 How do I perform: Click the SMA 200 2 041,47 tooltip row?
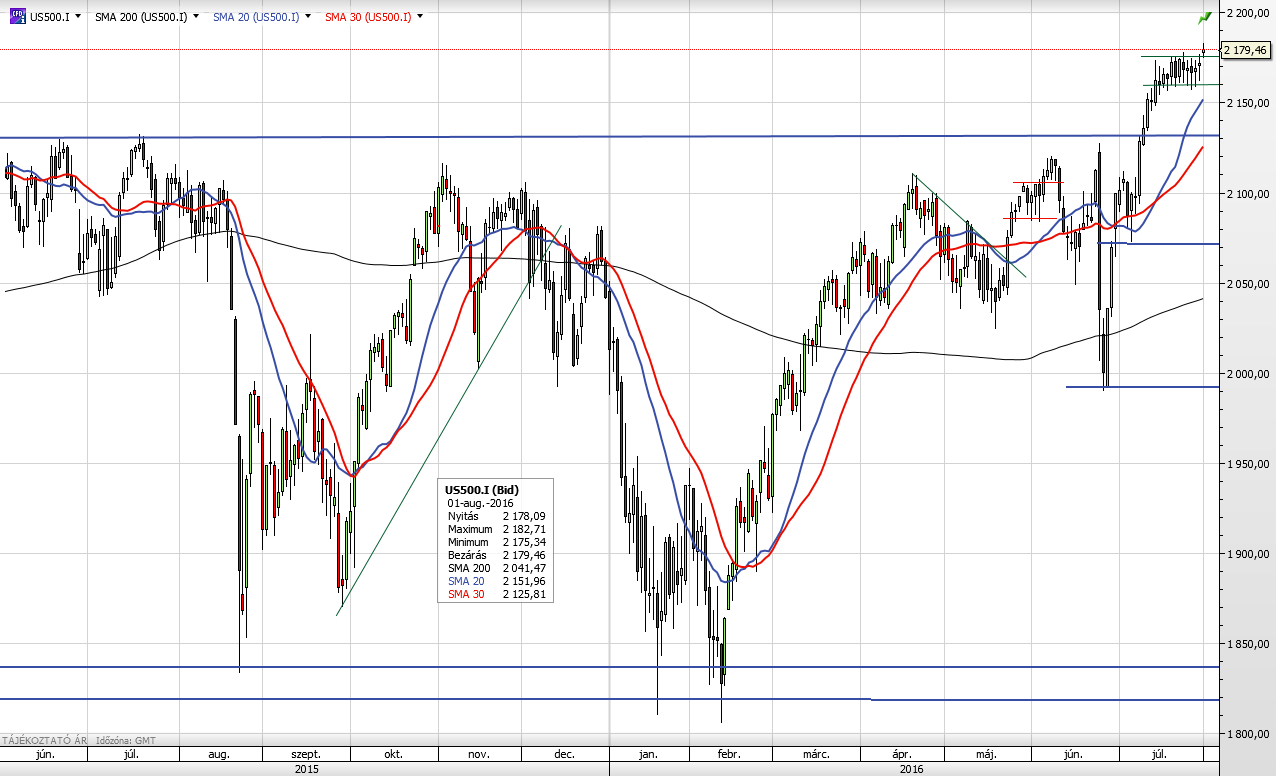pos(495,567)
